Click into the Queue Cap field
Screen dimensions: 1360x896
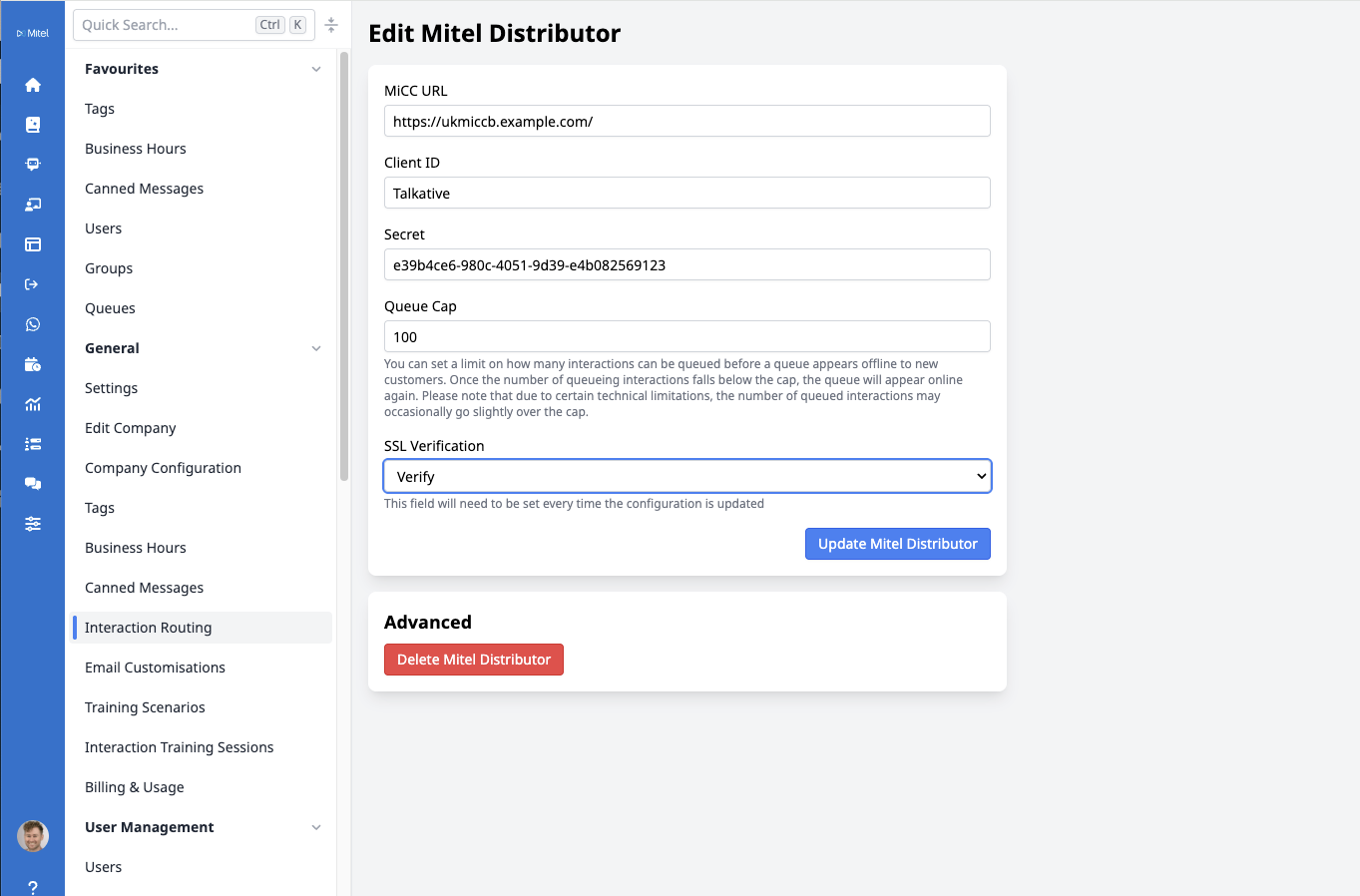687,336
